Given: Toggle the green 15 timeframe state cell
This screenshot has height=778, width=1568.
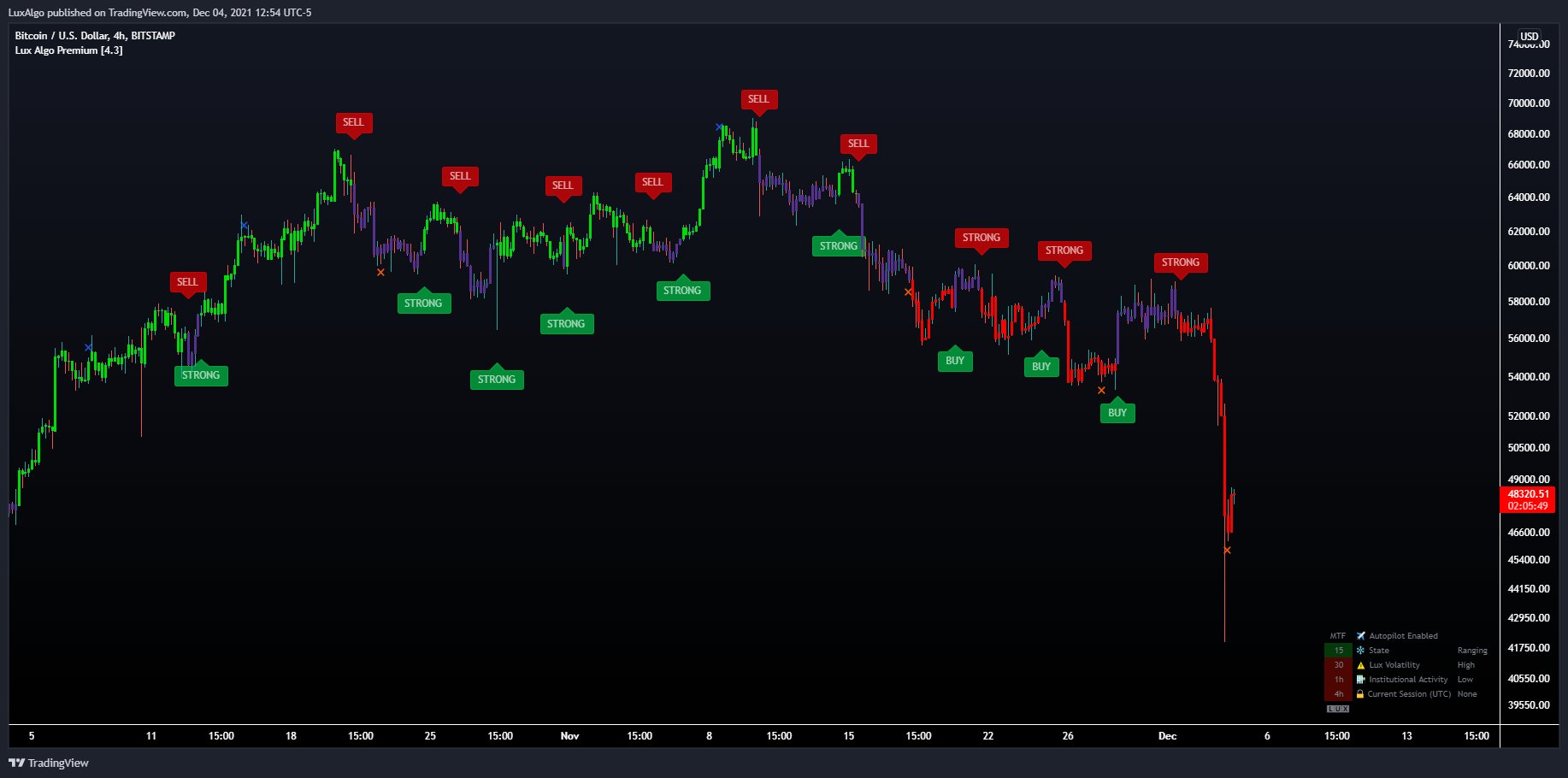Looking at the screenshot, I should [x=1339, y=650].
